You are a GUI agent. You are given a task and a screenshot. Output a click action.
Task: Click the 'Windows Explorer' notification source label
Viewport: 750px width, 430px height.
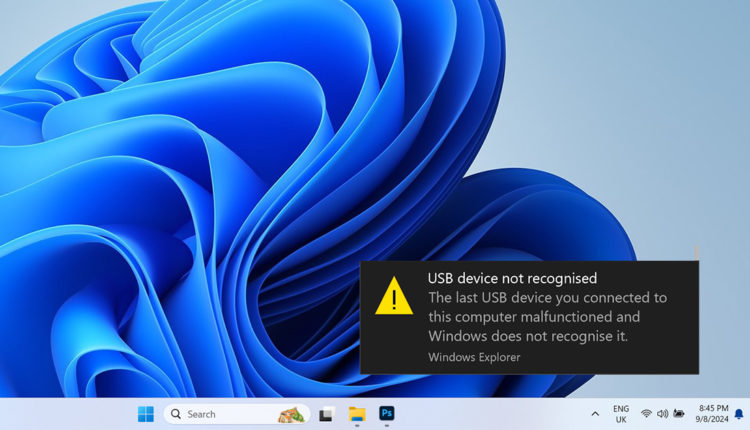[474, 357]
